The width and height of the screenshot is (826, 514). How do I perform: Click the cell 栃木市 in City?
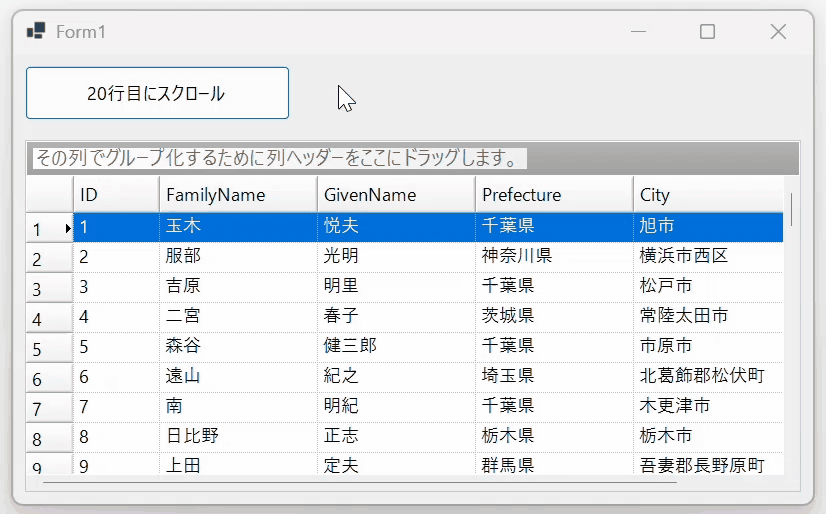click(708, 438)
